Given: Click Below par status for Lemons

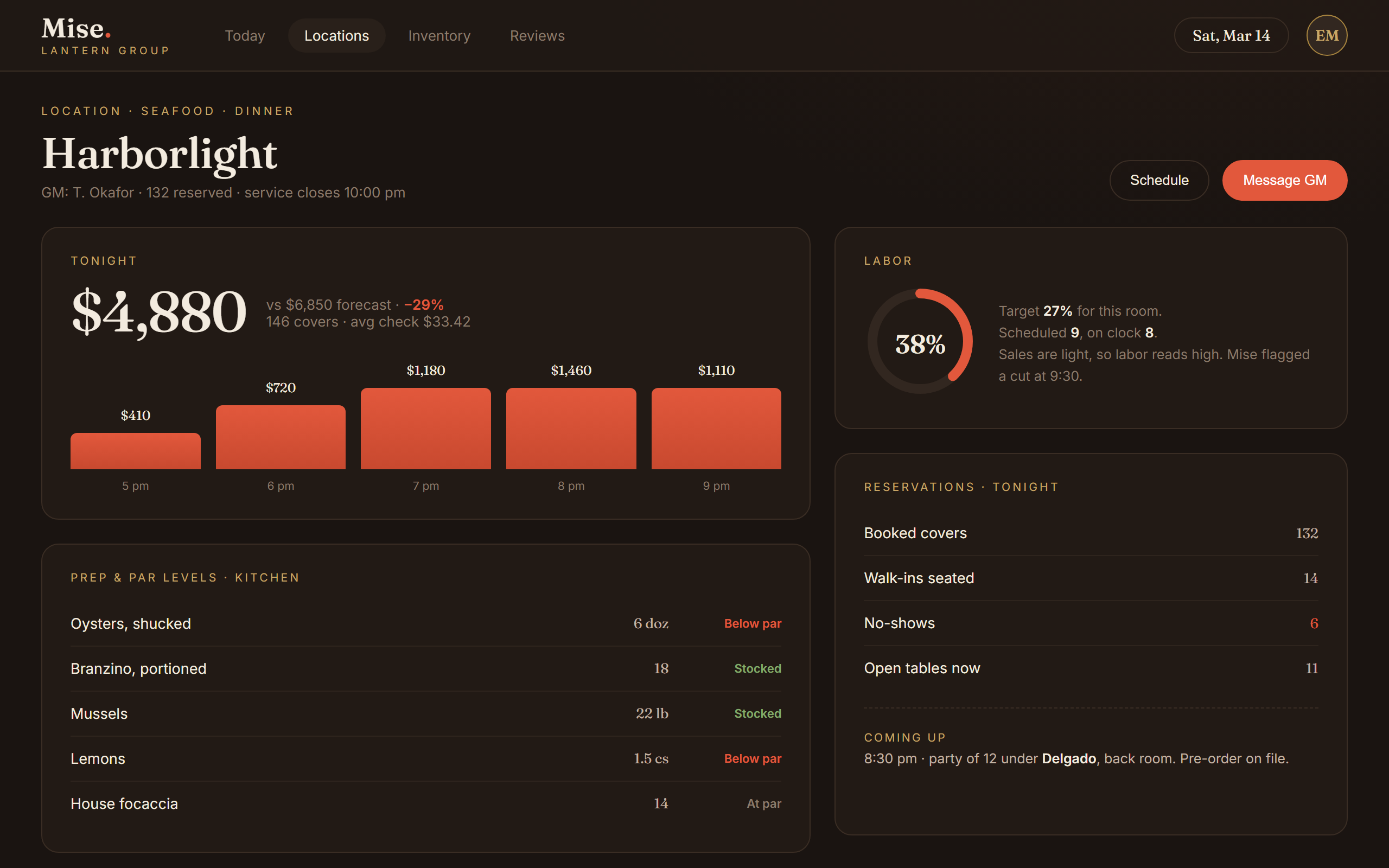Looking at the screenshot, I should [x=753, y=758].
